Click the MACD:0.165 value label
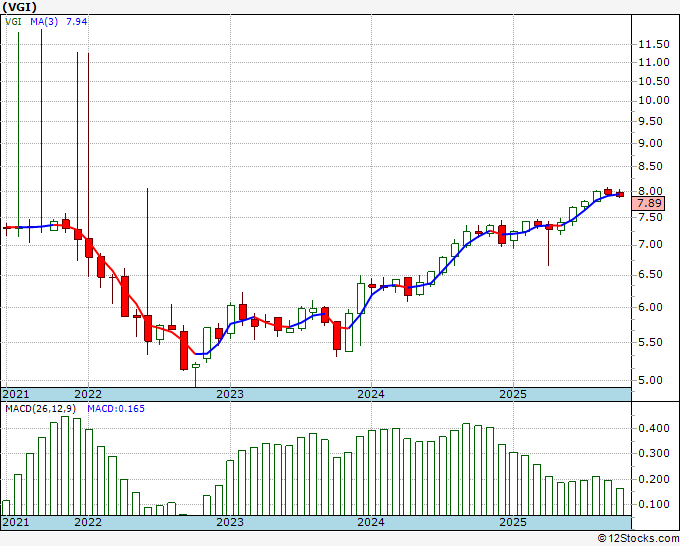The width and height of the screenshot is (680, 546). pos(116,409)
